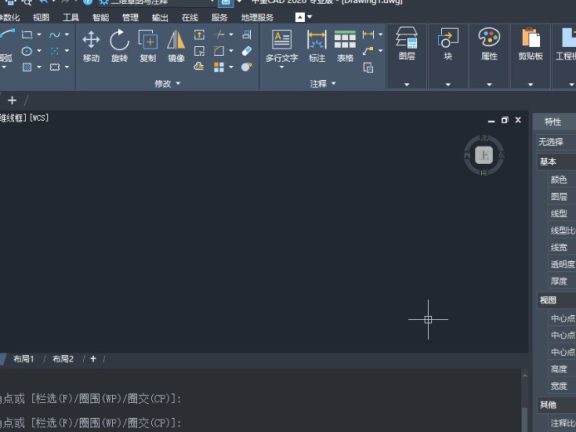The height and width of the screenshot is (432, 576).
Task: Insert a 表格 table
Action: point(345,47)
